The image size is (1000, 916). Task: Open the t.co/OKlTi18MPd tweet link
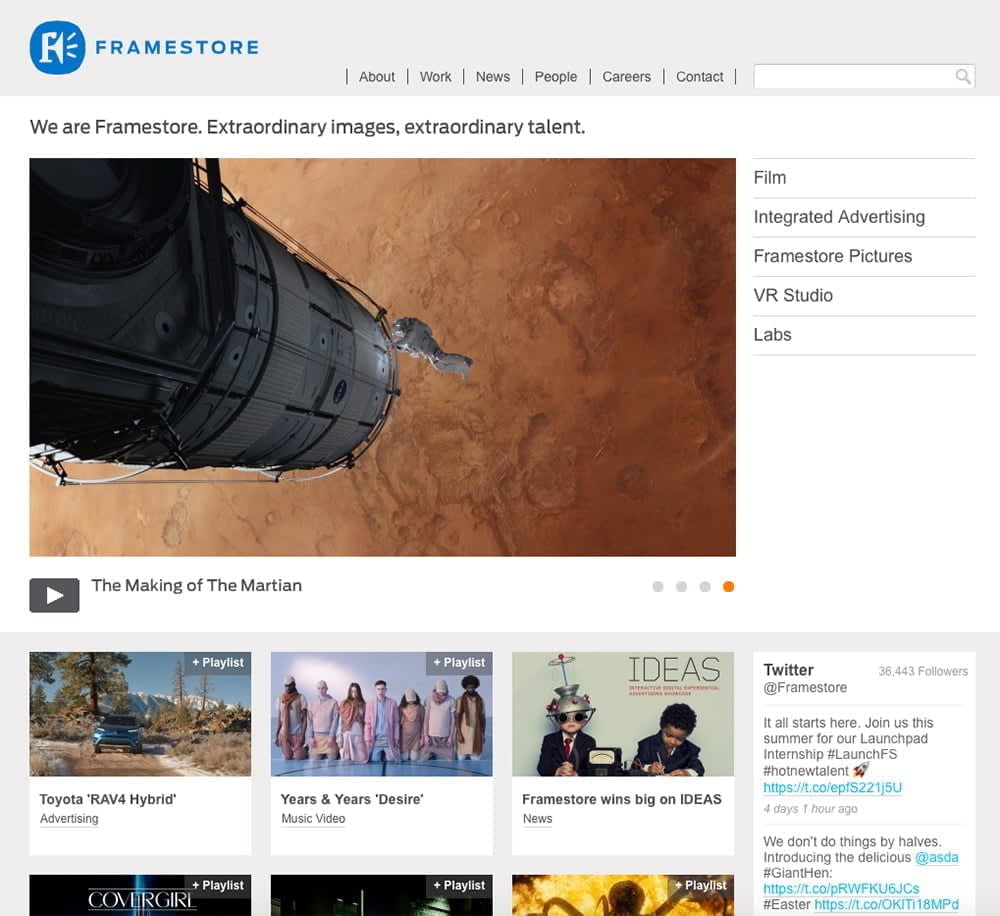coord(886,905)
